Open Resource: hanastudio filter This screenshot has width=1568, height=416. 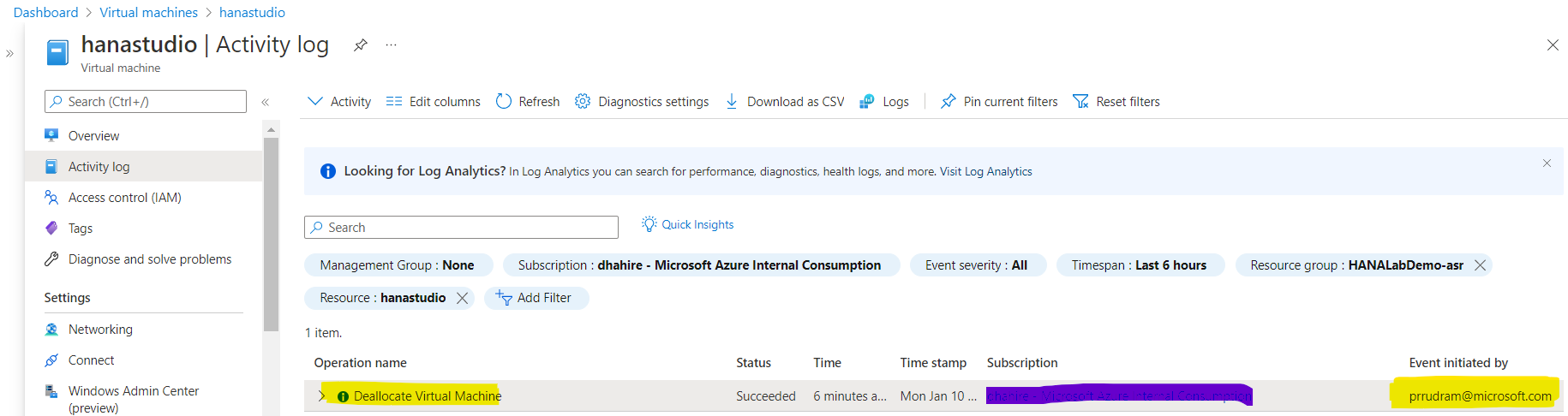pyautogui.click(x=382, y=298)
